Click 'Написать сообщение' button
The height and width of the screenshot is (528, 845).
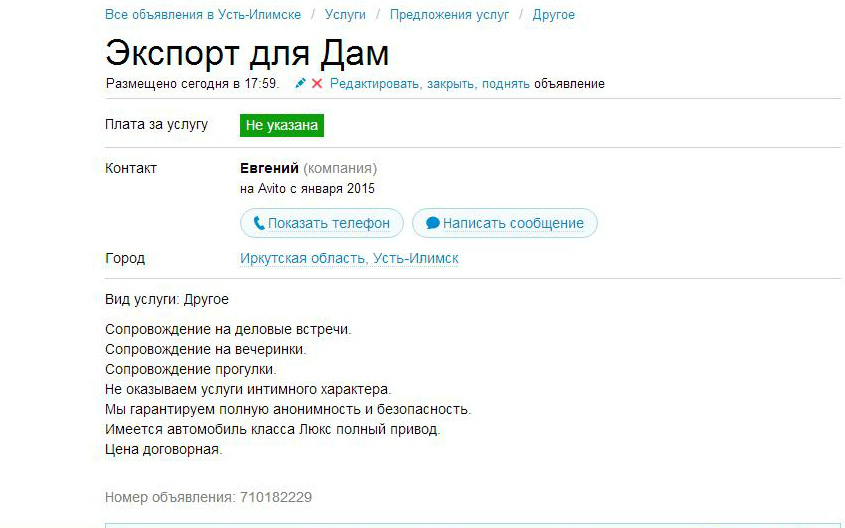[505, 223]
